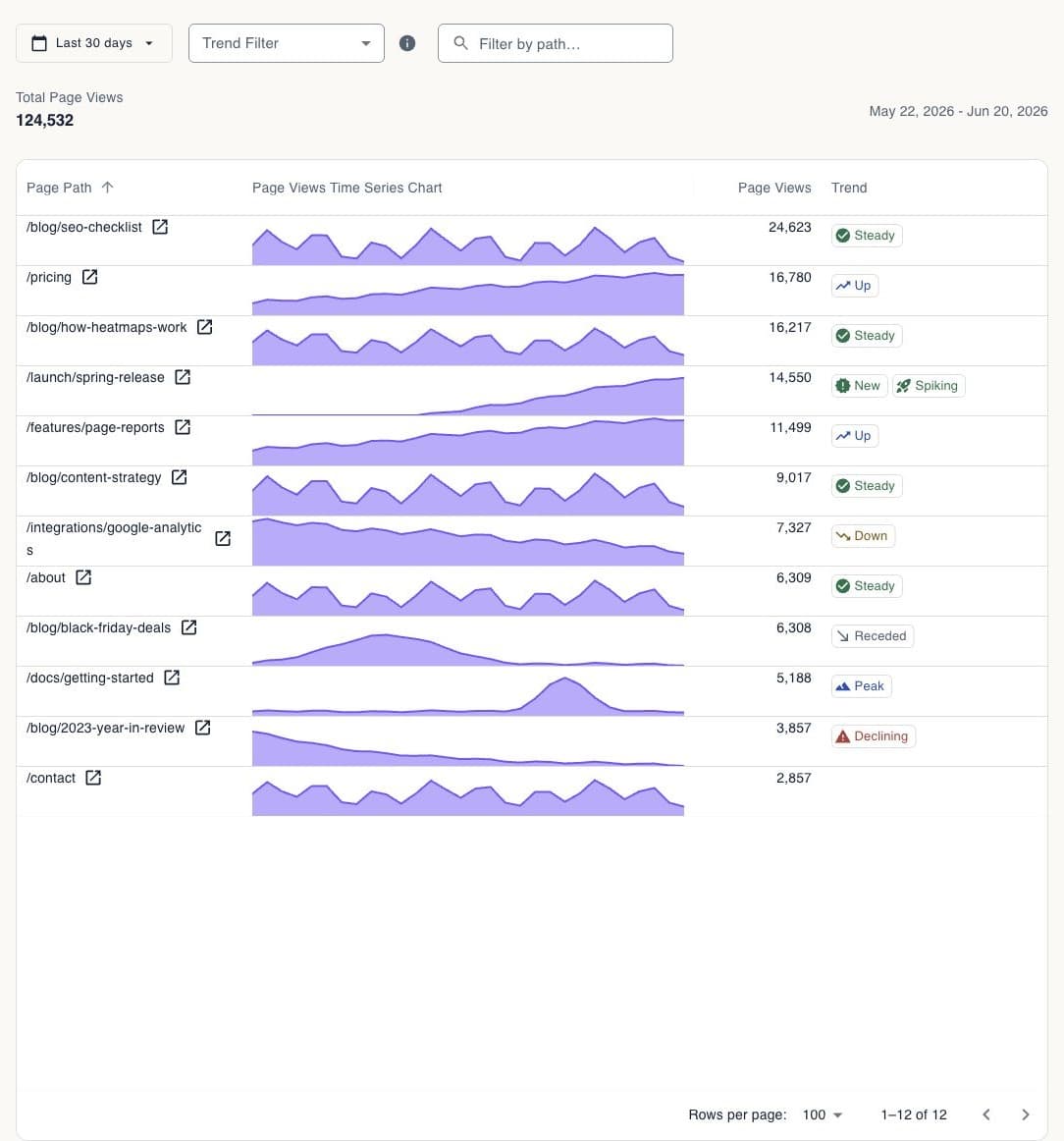
Task: Click the 24,623 page views value
Action: 790,227
